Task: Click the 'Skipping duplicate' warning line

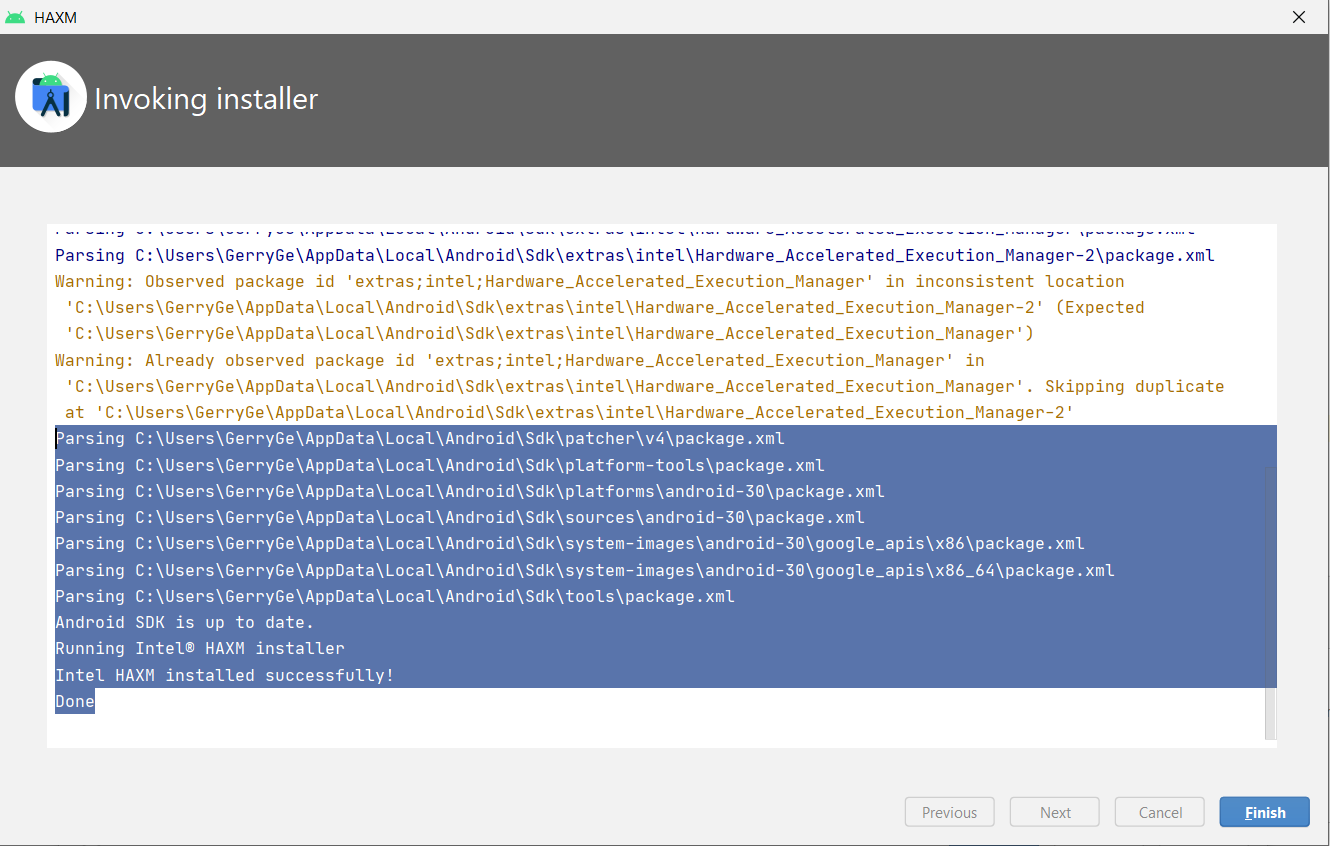Action: pos(645,386)
